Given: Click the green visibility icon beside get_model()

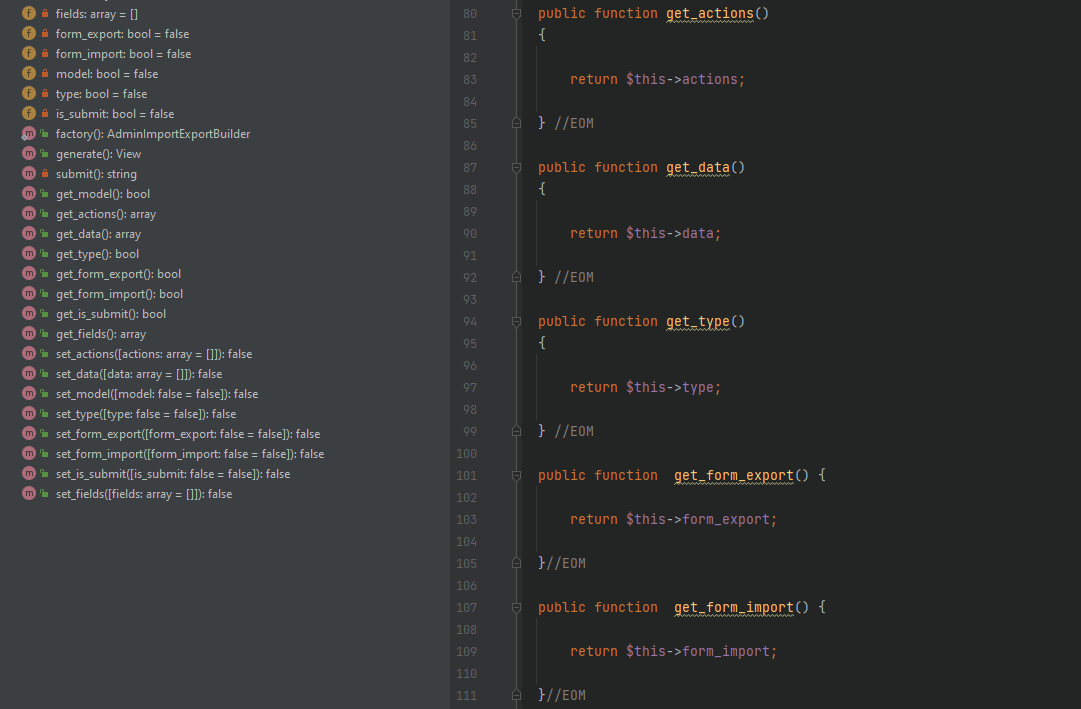Looking at the screenshot, I should (x=45, y=194).
